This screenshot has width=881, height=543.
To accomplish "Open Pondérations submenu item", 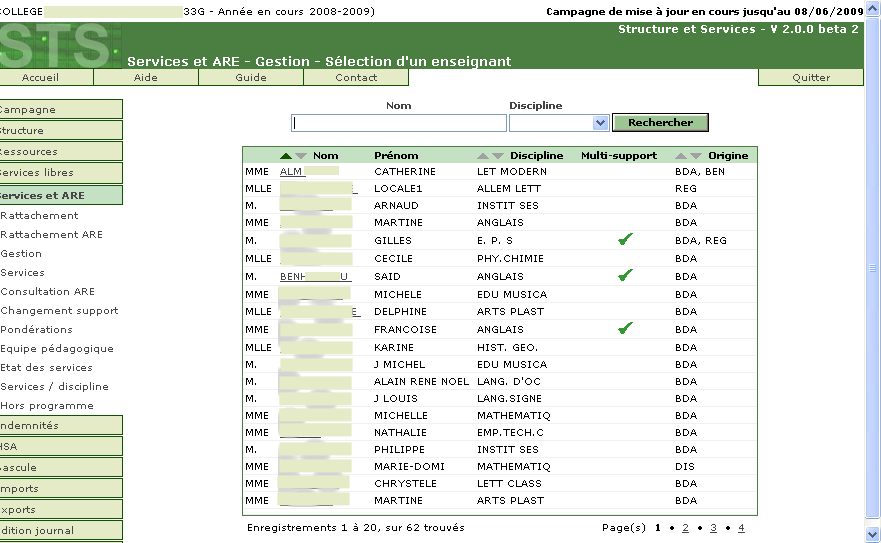I will 37,329.
